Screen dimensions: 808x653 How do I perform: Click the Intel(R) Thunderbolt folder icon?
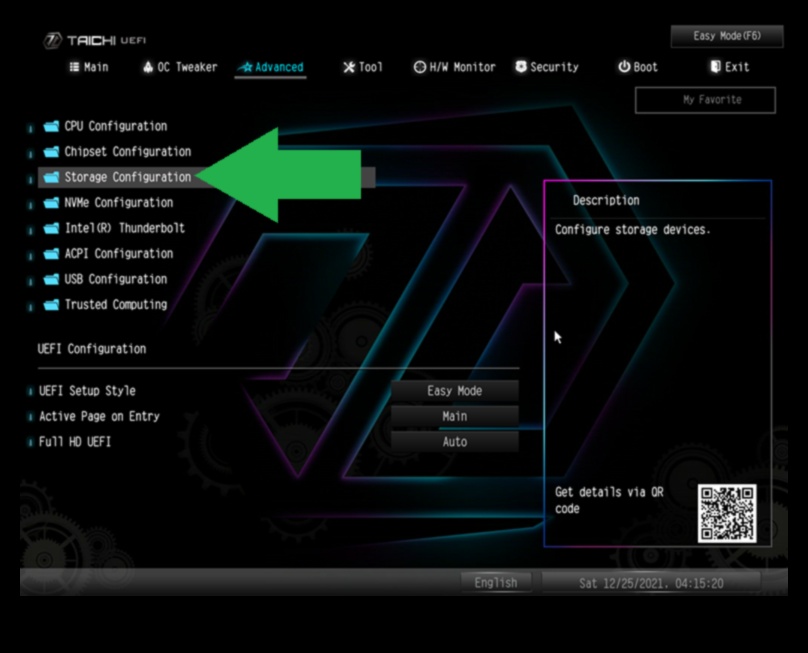click(x=51, y=228)
